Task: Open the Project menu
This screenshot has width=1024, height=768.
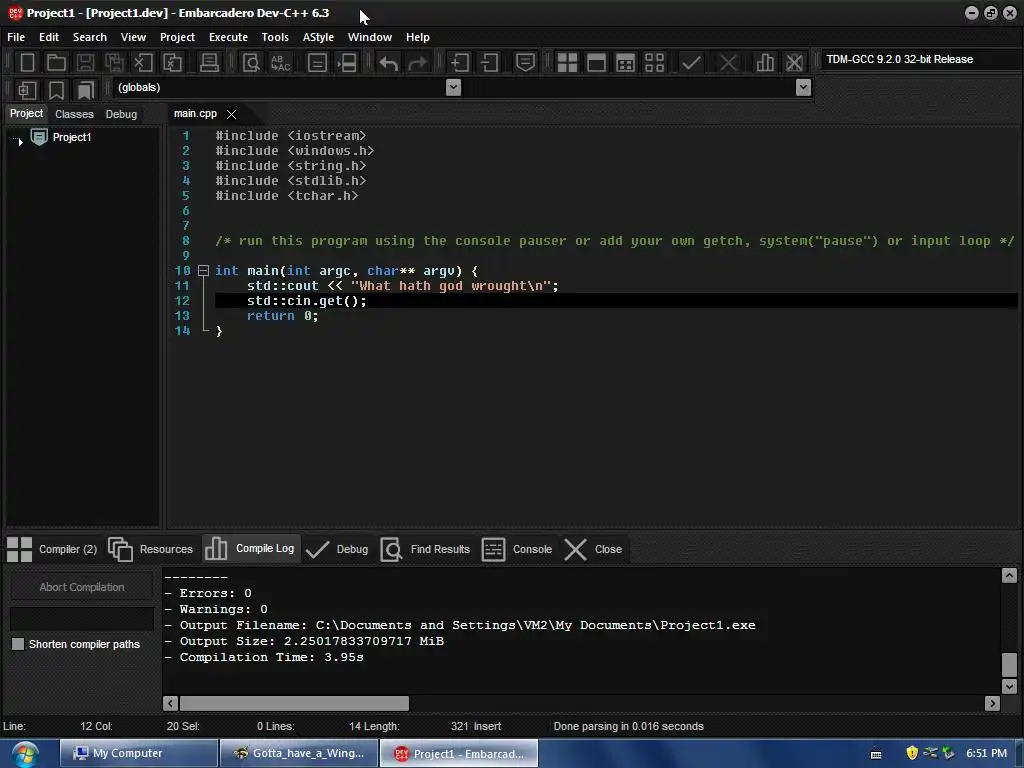Action: 178,37
